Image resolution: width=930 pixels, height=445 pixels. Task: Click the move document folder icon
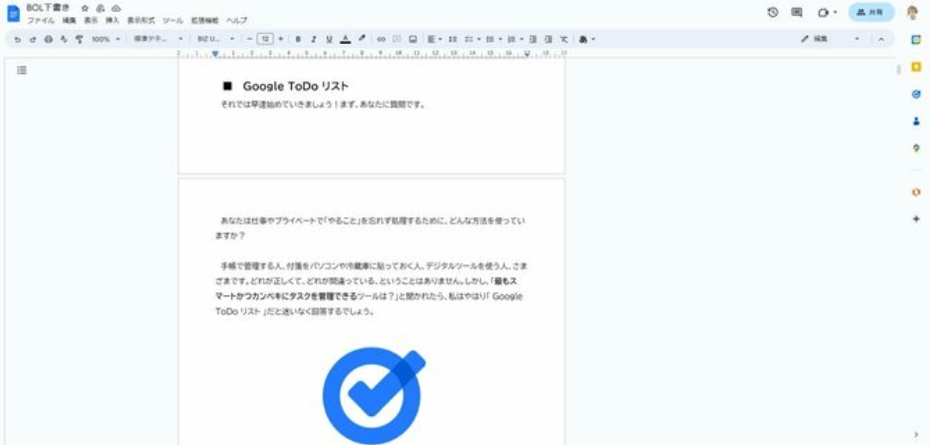(100, 8)
